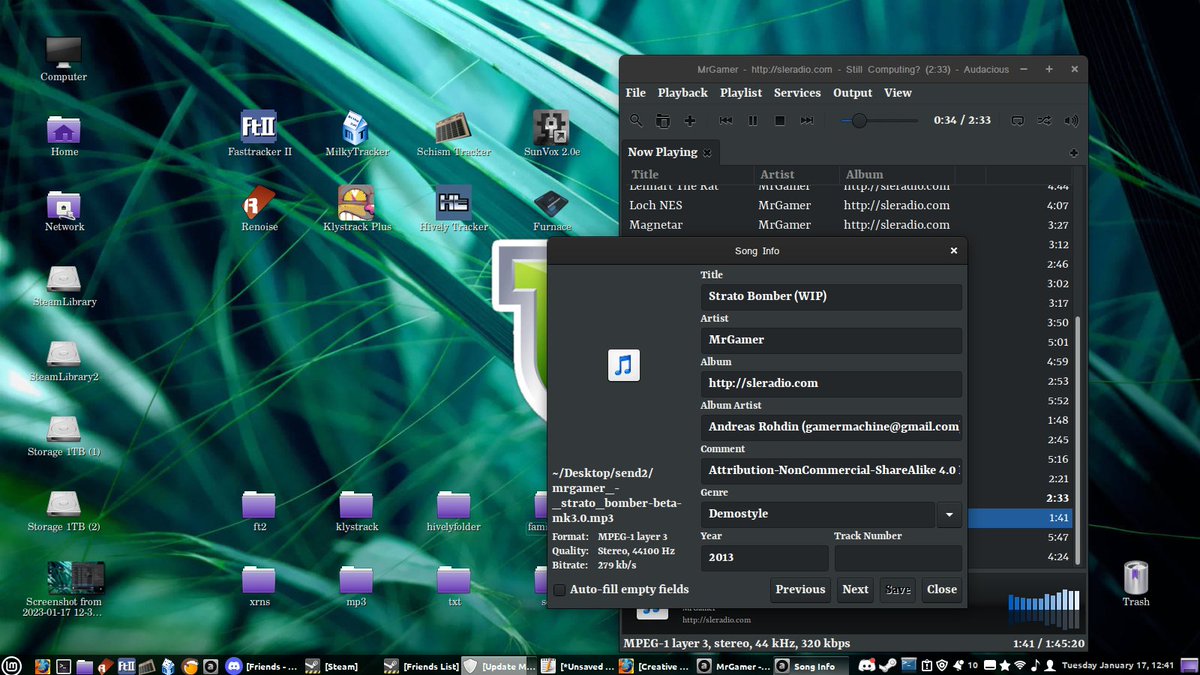Click the Artist field showing MrGamer
The height and width of the screenshot is (675, 1200).
tap(831, 340)
